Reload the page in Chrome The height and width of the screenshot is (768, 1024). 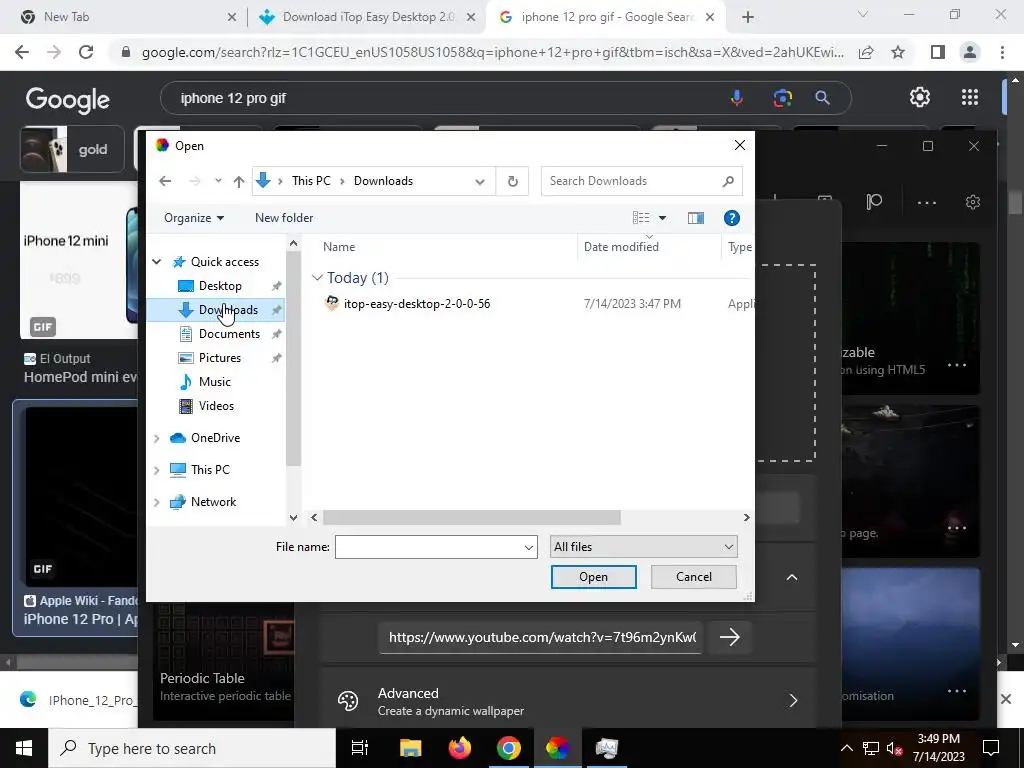click(86, 52)
